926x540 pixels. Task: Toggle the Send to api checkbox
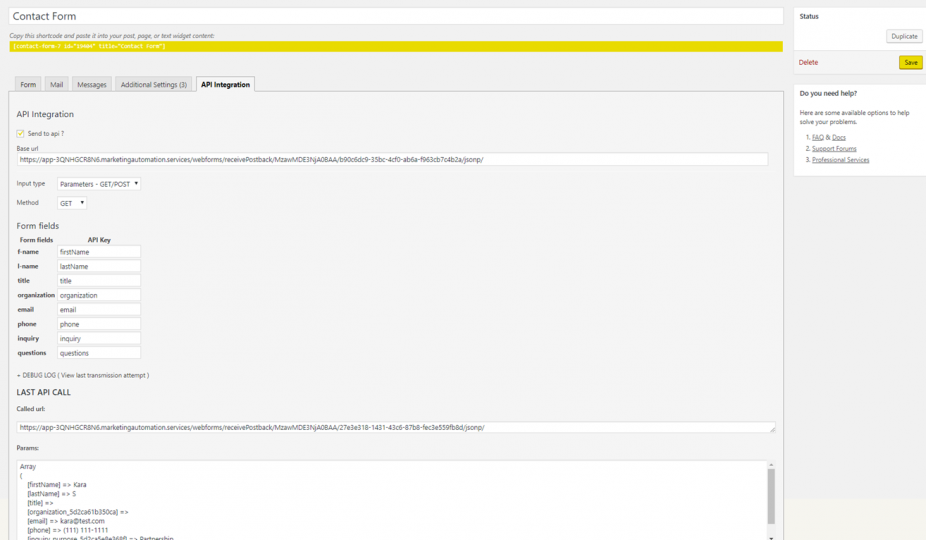[x=20, y=133]
